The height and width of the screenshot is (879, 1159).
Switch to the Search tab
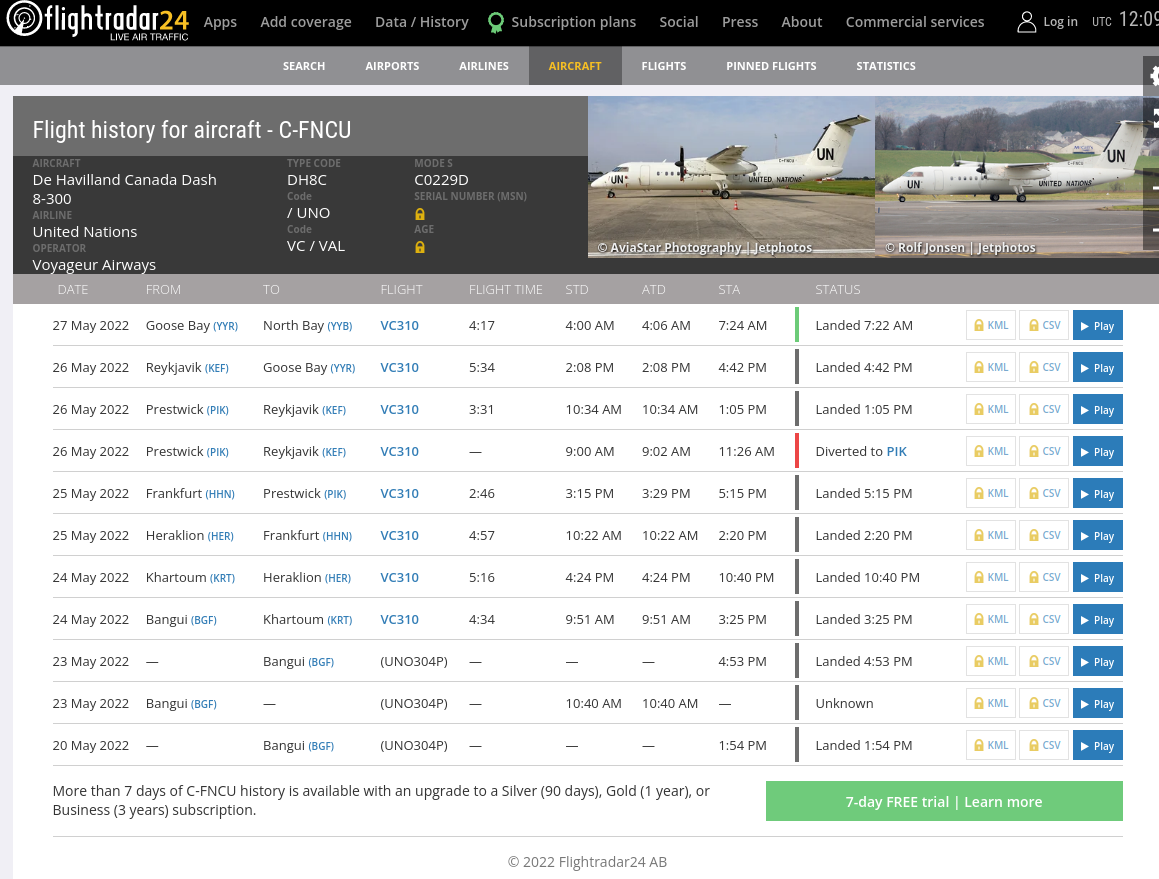point(304,66)
